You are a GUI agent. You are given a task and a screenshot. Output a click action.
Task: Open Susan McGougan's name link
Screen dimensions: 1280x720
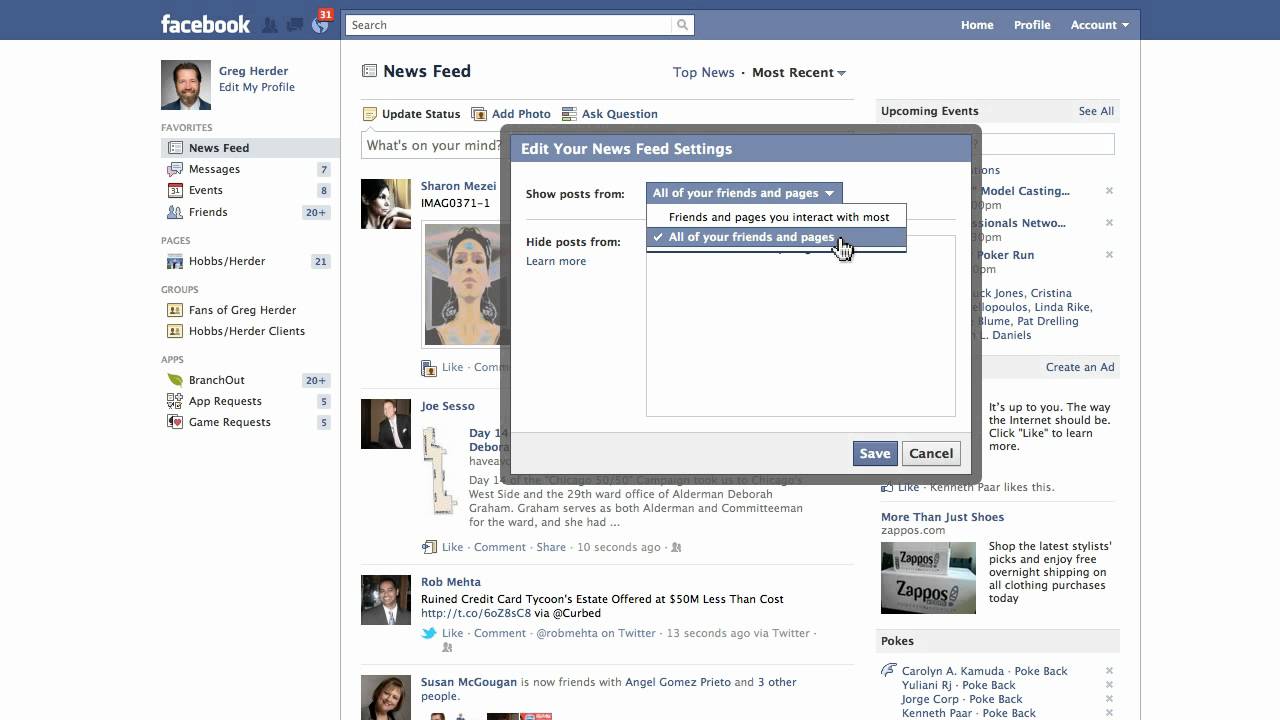[x=469, y=682]
